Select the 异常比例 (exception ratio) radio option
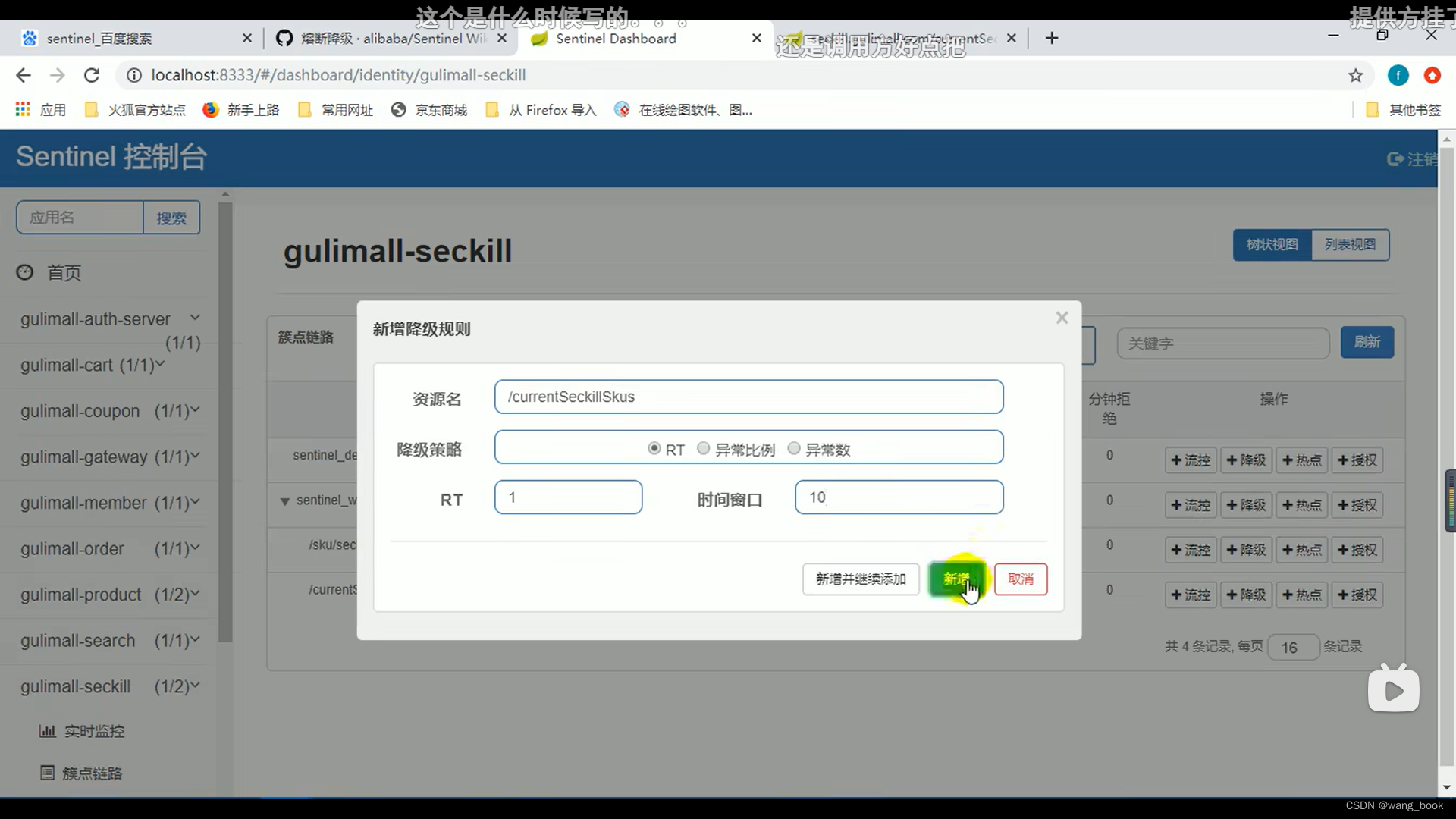The height and width of the screenshot is (819, 1456). tap(703, 449)
